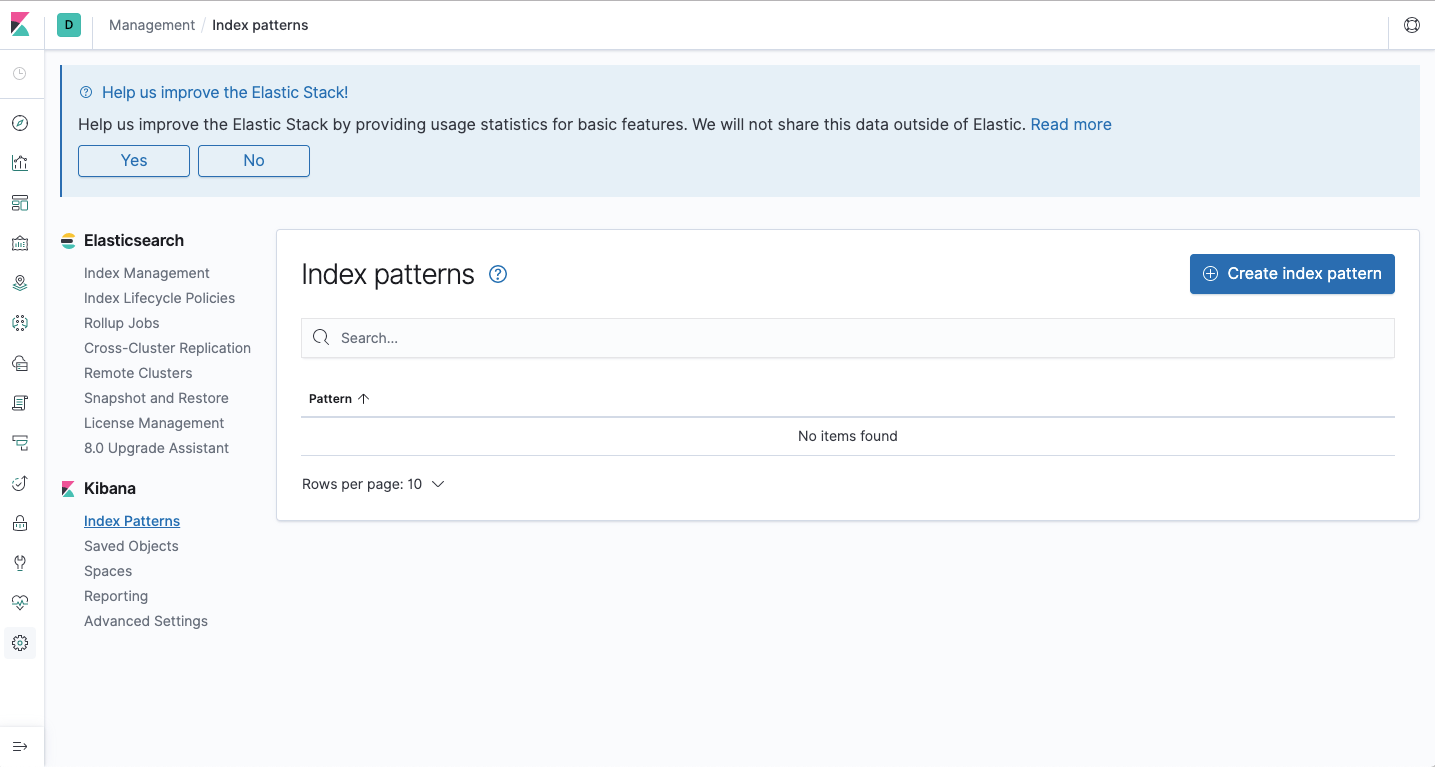Viewport: 1435px width, 767px height.
Task: Click the Kibana logo in the top-left corner
Action: [20, 25]
